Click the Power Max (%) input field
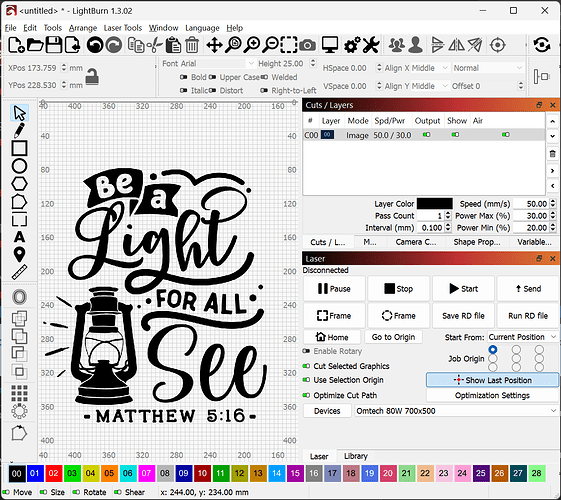Image resolution: width=561 pixels, height=500 pixels. (x=532, y=216)
